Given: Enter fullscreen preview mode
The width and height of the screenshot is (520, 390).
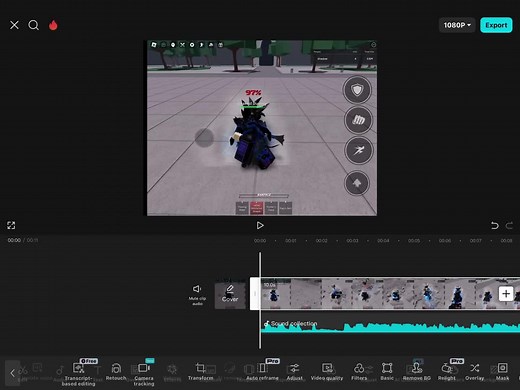Looking at the screenshot, I should [11, 225].
